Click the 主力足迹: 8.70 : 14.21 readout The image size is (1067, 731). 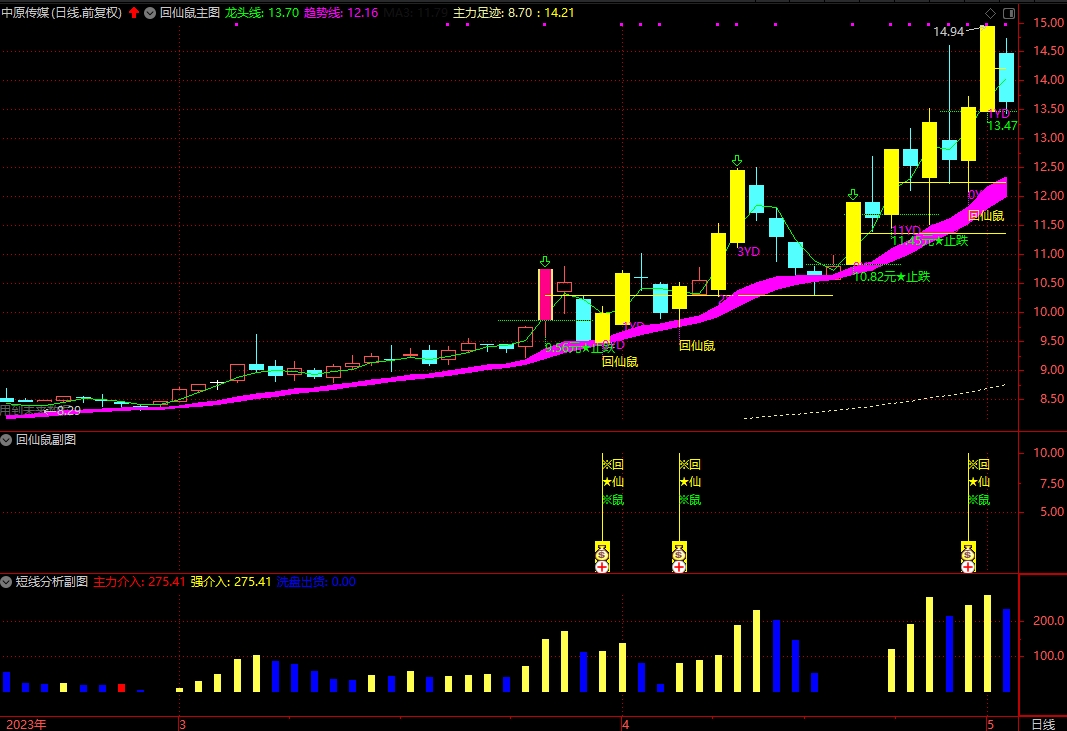[x=514, y=12]
